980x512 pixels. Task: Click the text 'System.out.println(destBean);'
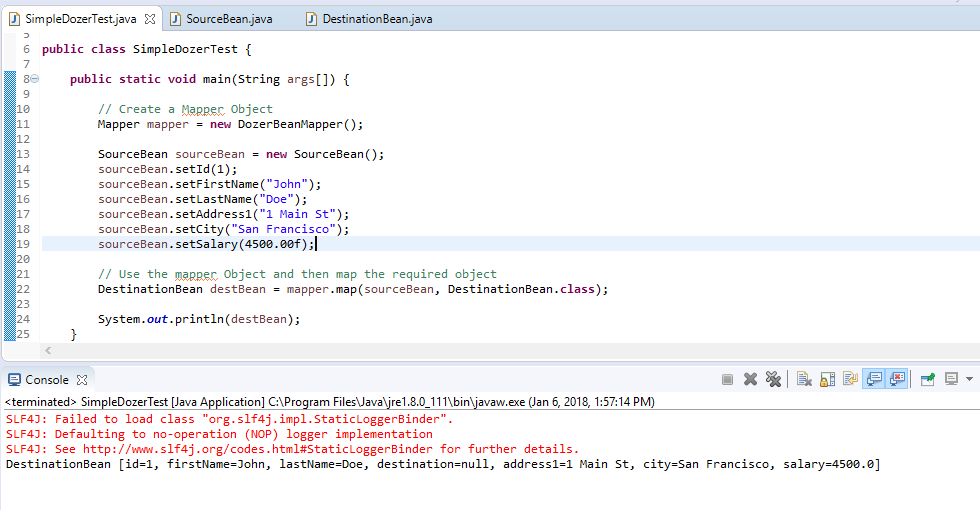pos(199,319)
